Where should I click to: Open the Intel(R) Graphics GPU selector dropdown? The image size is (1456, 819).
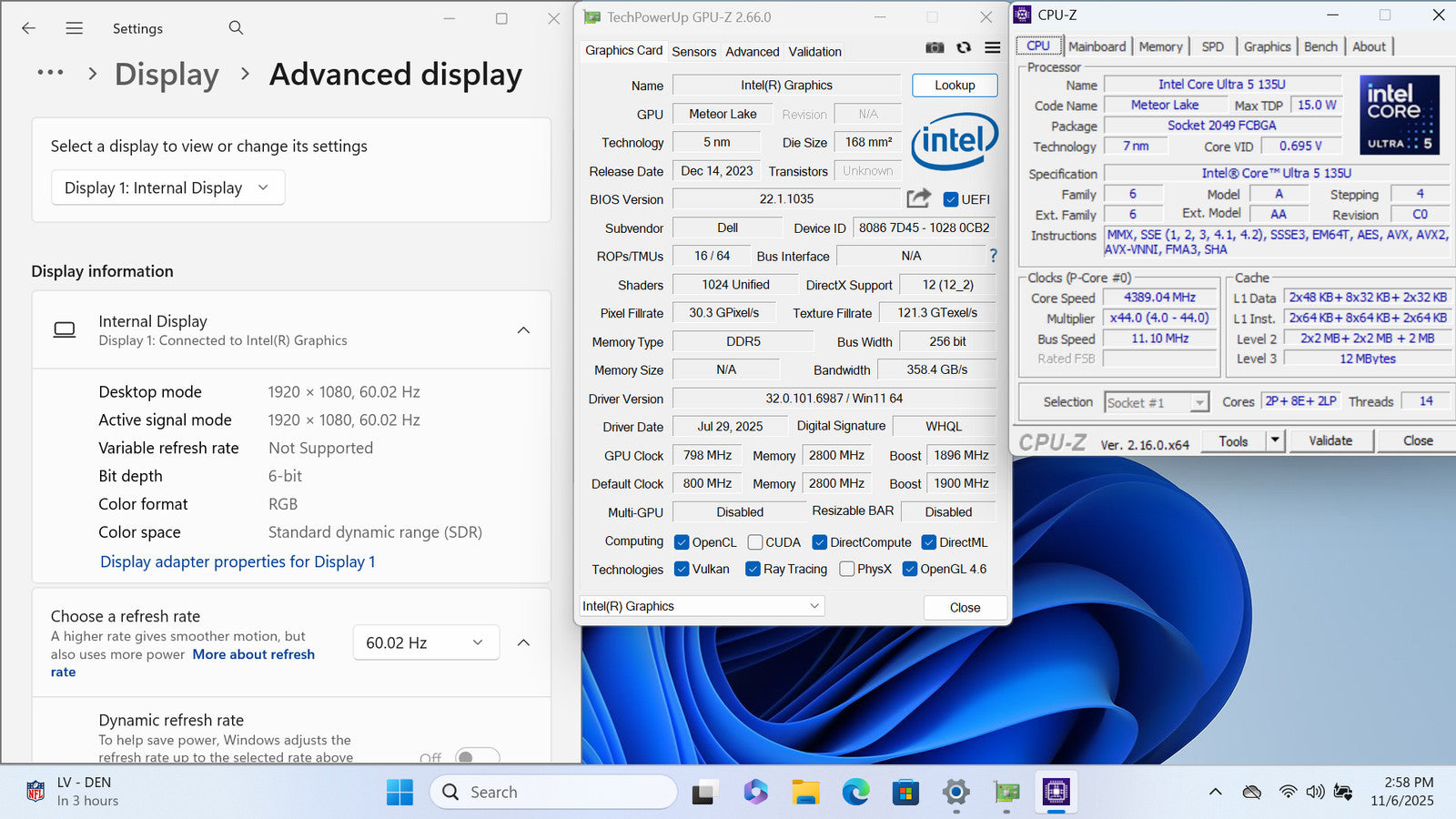[702, 606]
